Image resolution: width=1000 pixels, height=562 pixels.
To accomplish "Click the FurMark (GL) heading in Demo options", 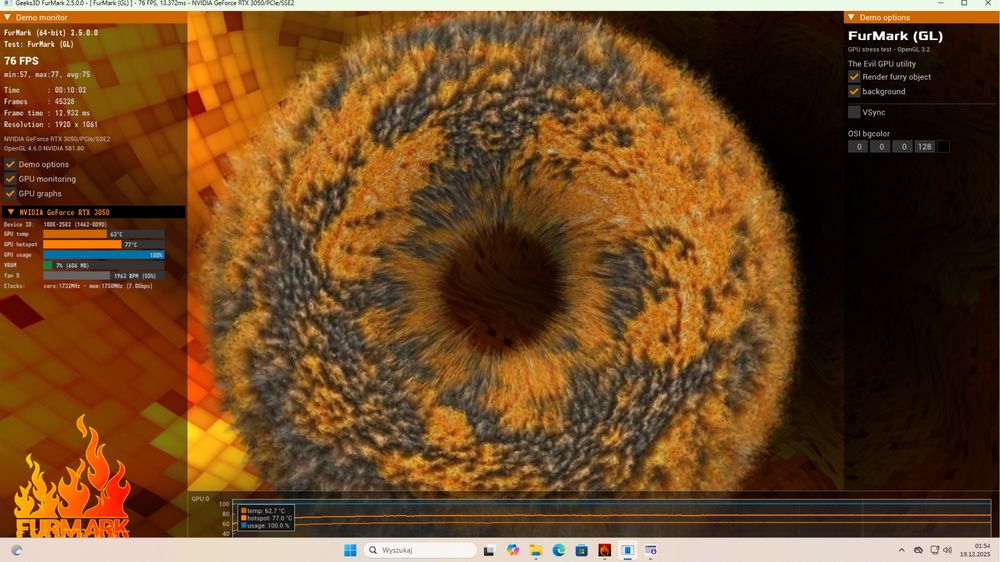I will point(895,36).
